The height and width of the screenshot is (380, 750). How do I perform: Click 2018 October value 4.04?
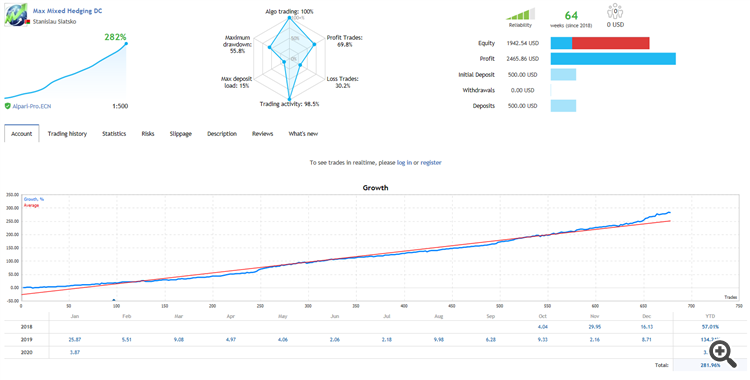point(542,327)
